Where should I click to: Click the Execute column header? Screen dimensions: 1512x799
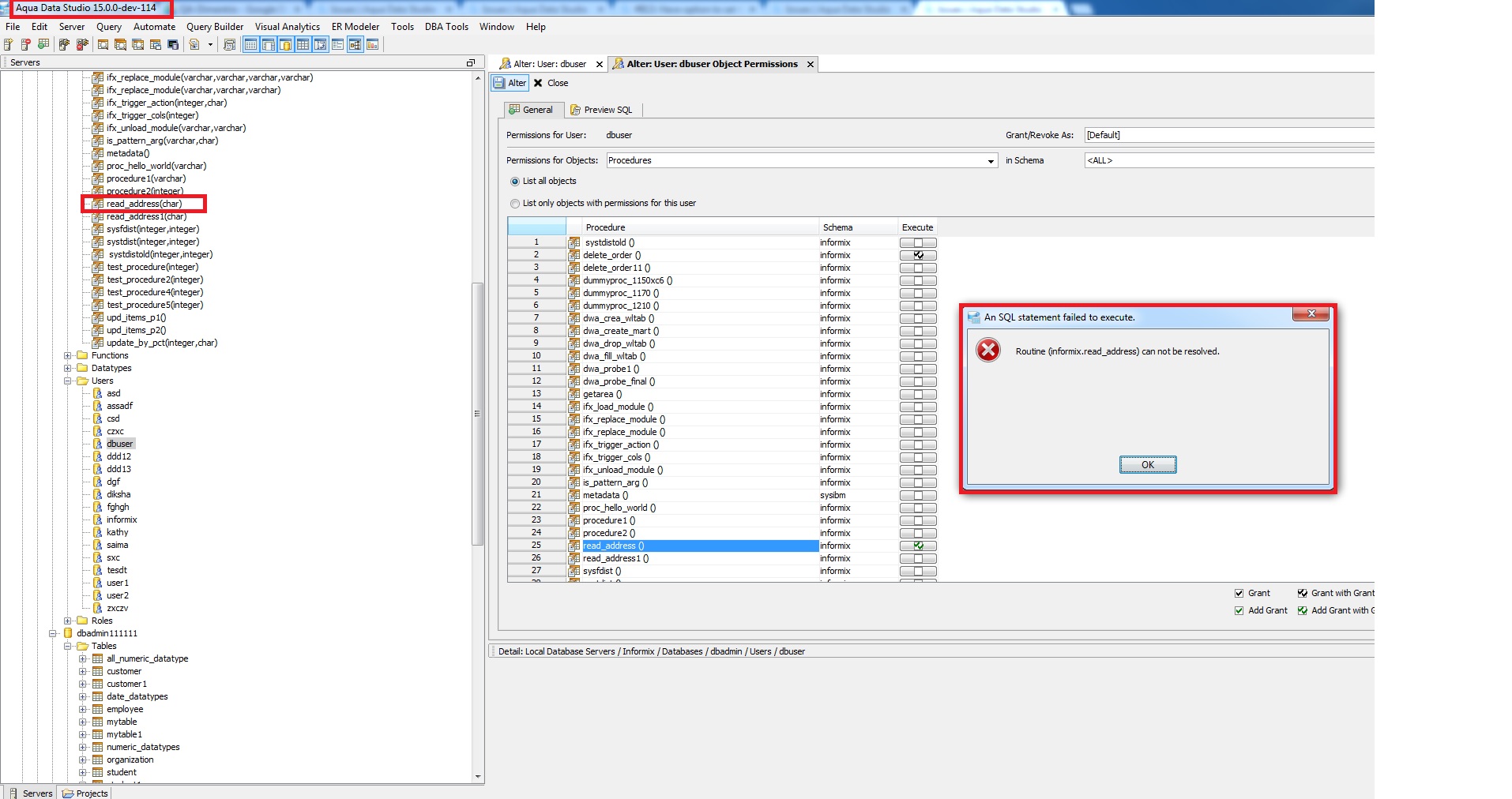(917, 227)
